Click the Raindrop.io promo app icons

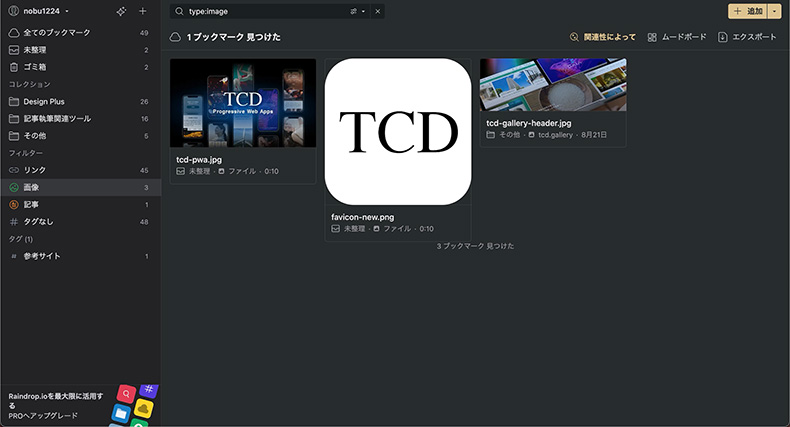point(134,405)
